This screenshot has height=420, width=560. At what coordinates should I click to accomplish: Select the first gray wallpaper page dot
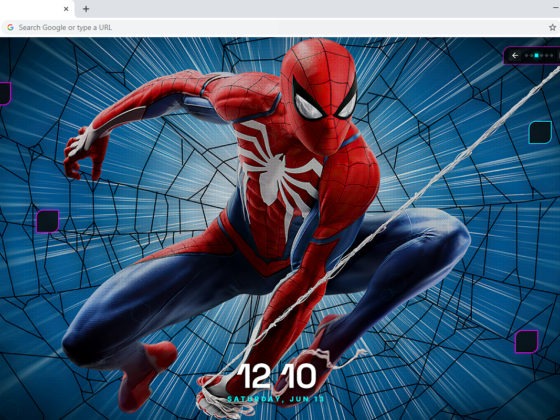point(526,55)
